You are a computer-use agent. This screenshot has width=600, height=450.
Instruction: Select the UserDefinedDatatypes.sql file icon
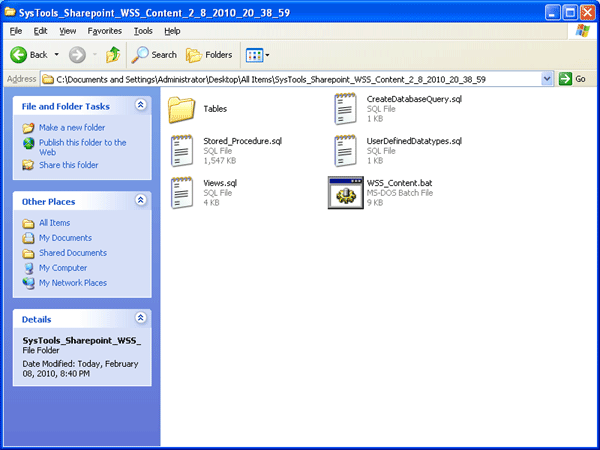pyautogui.click(x=346, y=151)
